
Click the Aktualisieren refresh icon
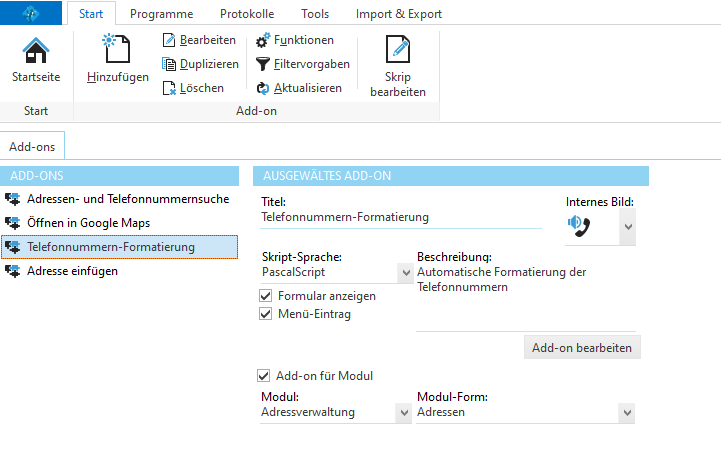[x=263, y=88]
